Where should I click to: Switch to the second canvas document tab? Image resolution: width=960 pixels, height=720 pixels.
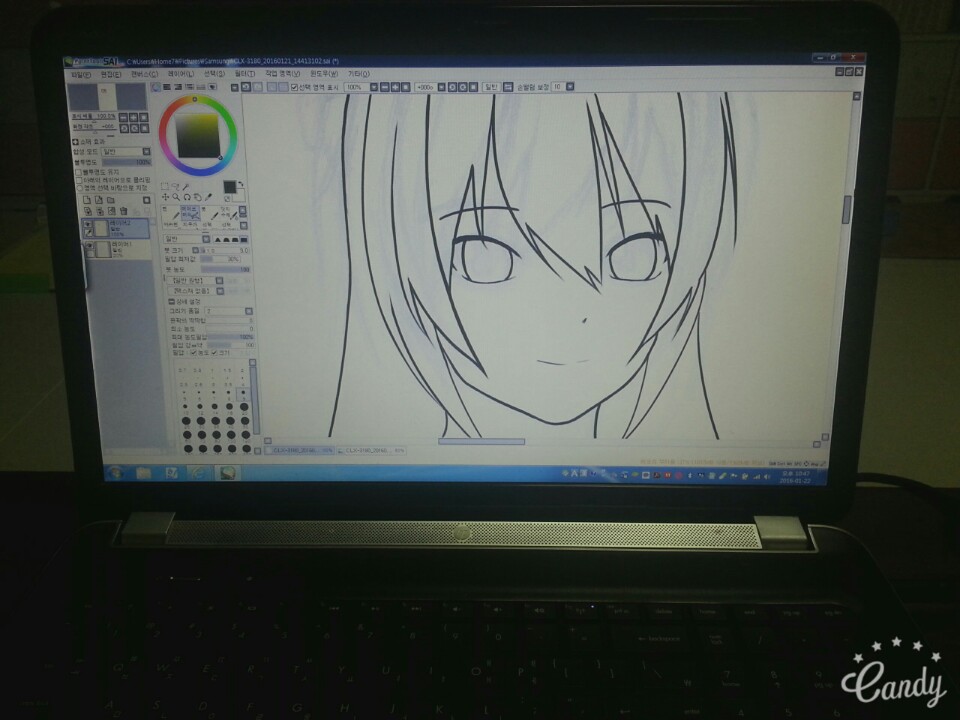pos(372,450)
